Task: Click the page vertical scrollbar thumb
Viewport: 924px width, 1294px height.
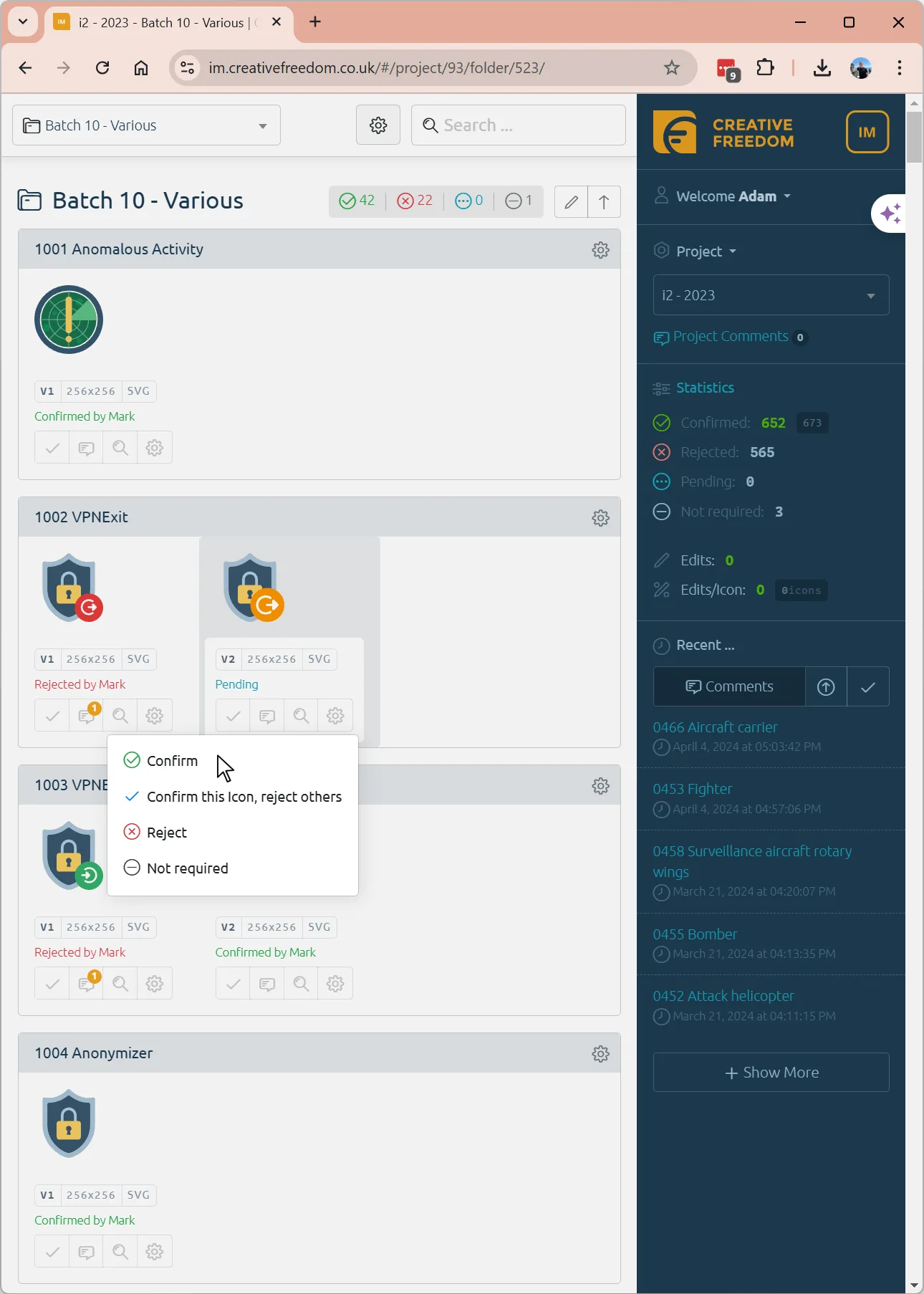Action: point(914,137)
